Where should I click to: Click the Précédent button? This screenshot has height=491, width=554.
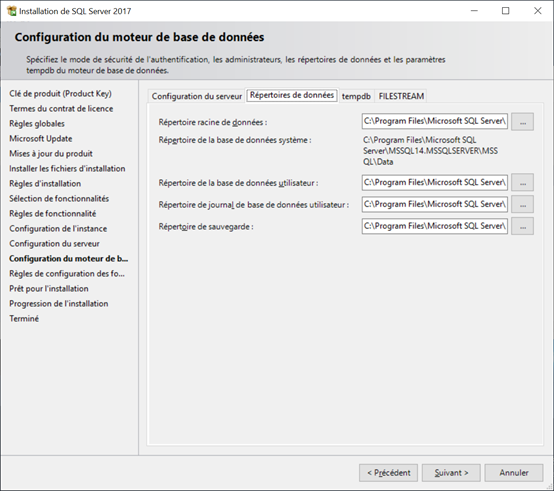click(388, 473)
